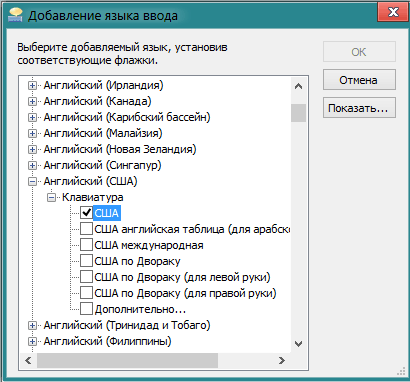
Task: Click the vertical scrollbar down arrow
Action: [x=298, y=344]
